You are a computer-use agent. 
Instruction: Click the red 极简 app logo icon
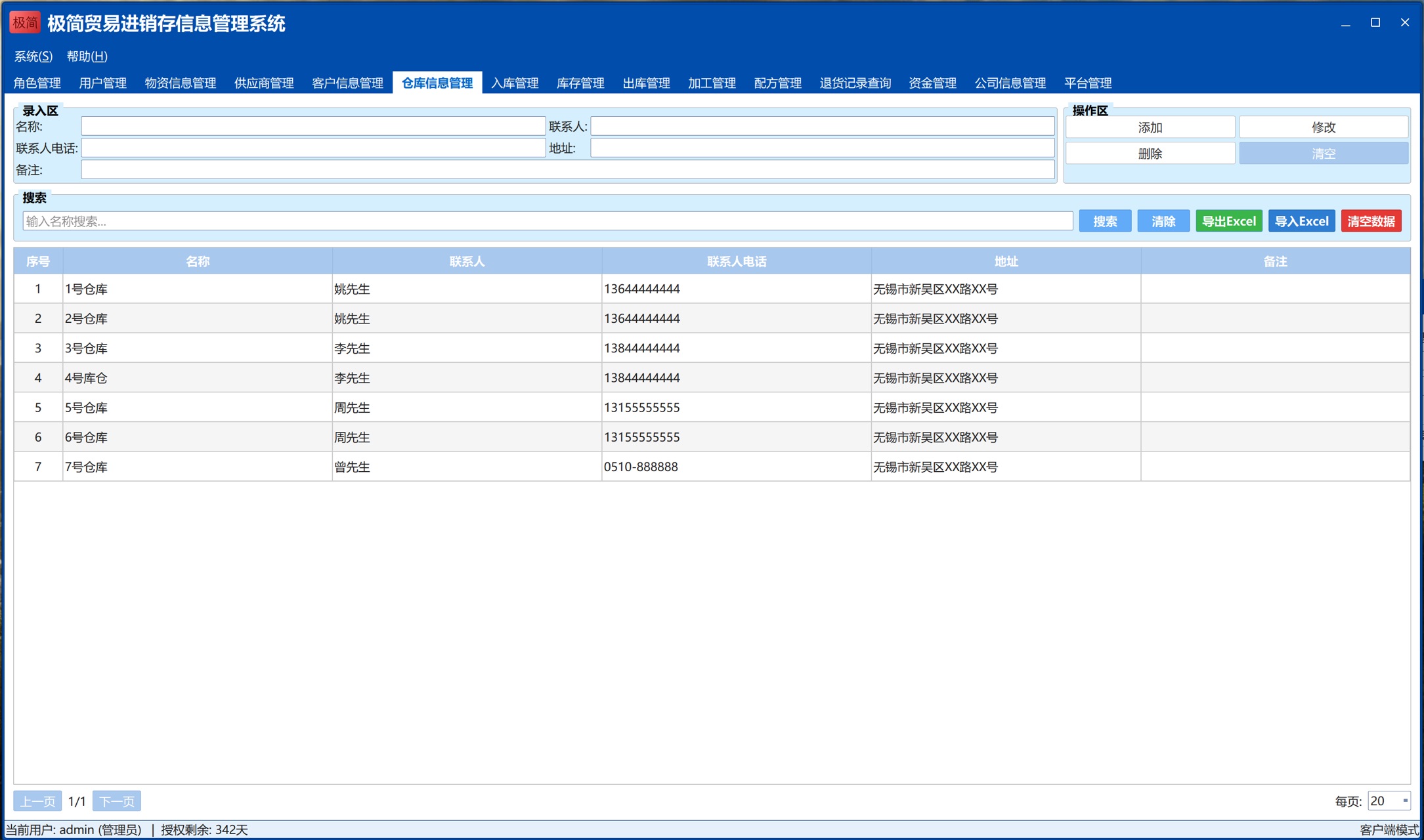25,23
